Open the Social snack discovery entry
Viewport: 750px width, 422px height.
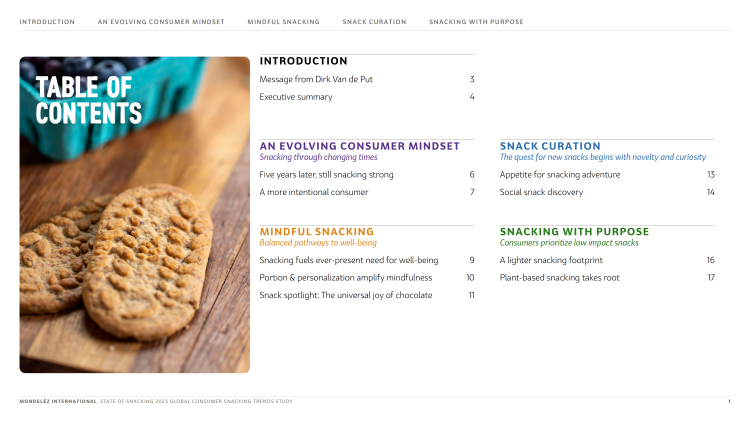click(x=541, y=192)
